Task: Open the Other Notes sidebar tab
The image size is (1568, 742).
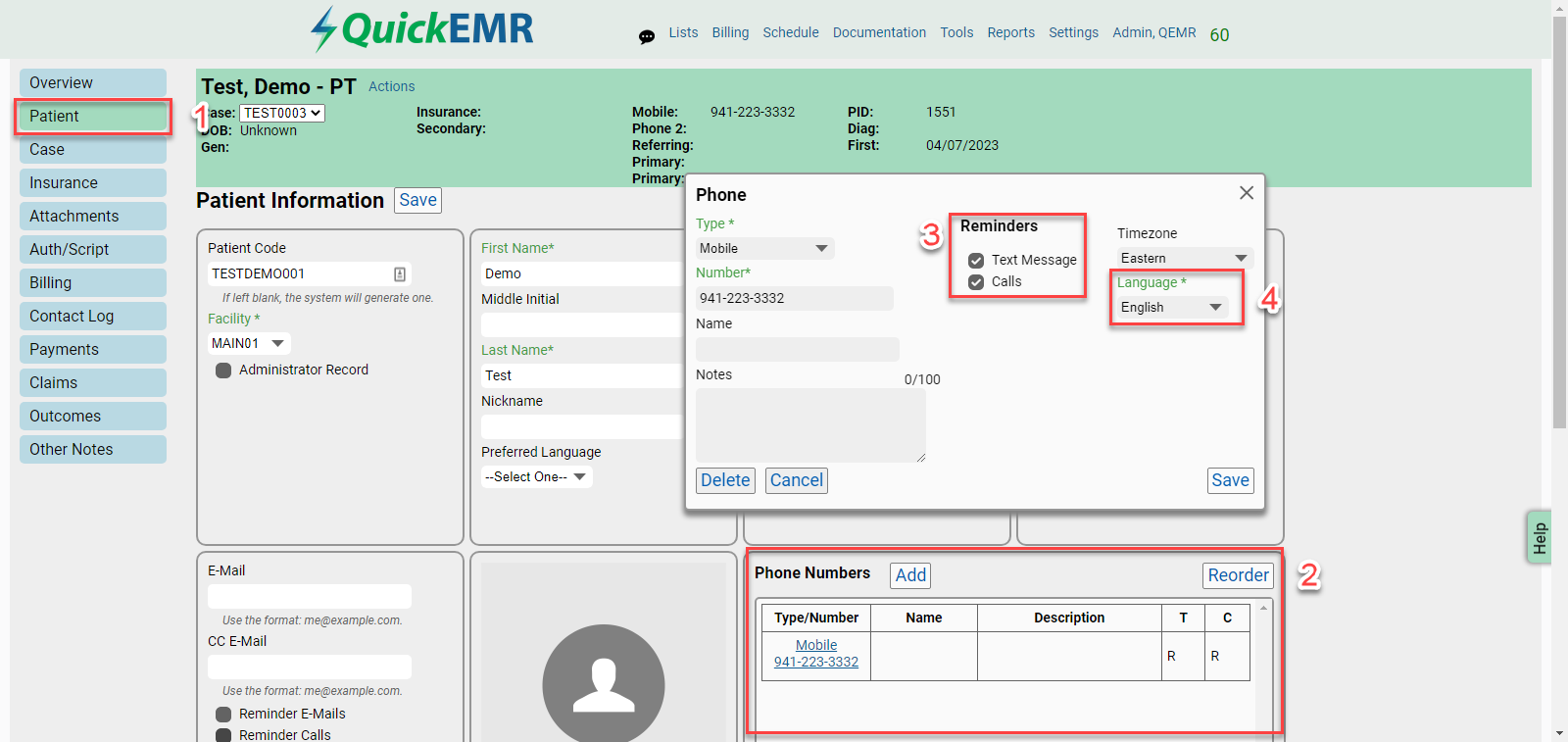Action: point(93,450)
